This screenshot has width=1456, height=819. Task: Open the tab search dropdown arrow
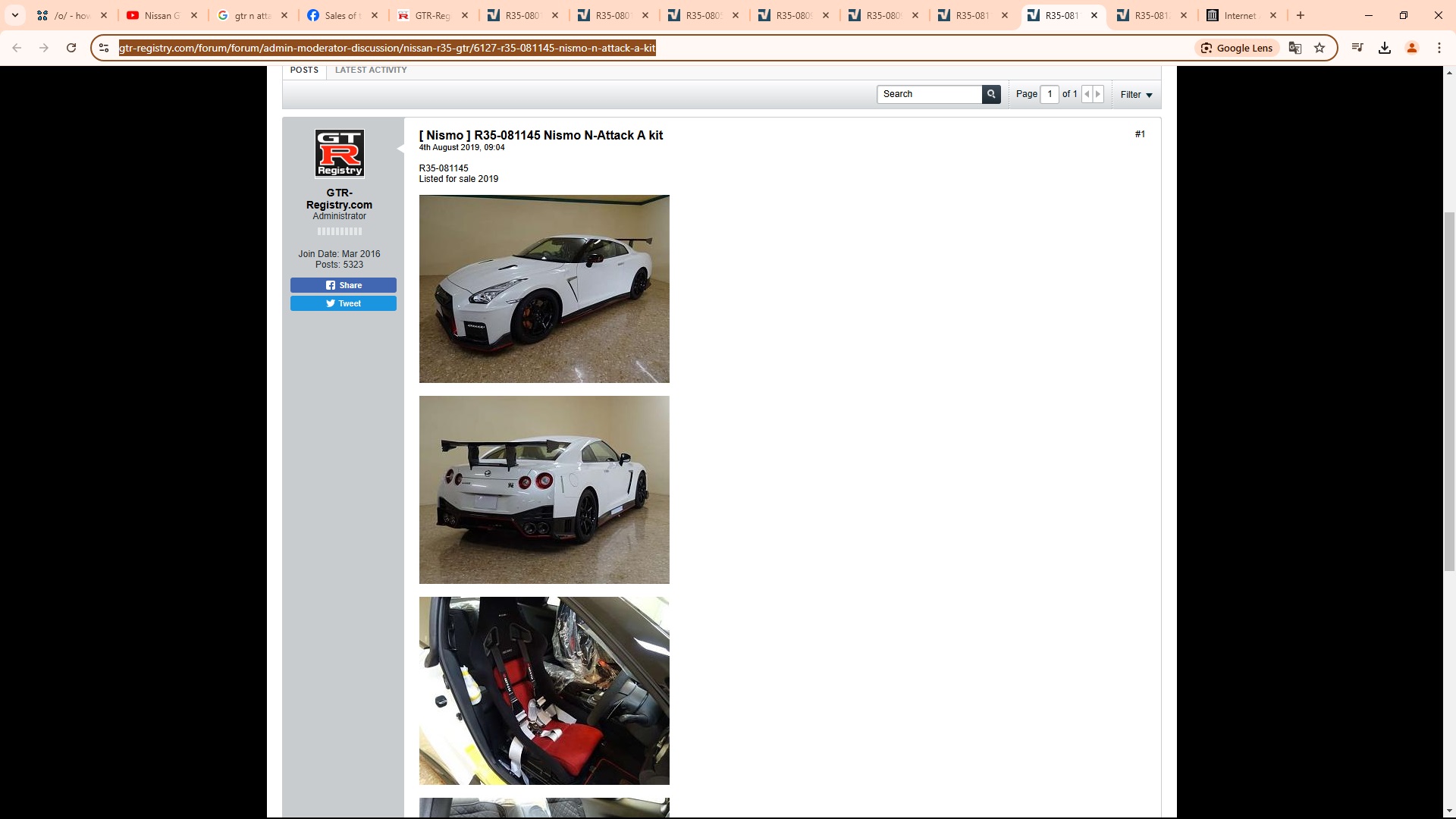coord(14,15)
